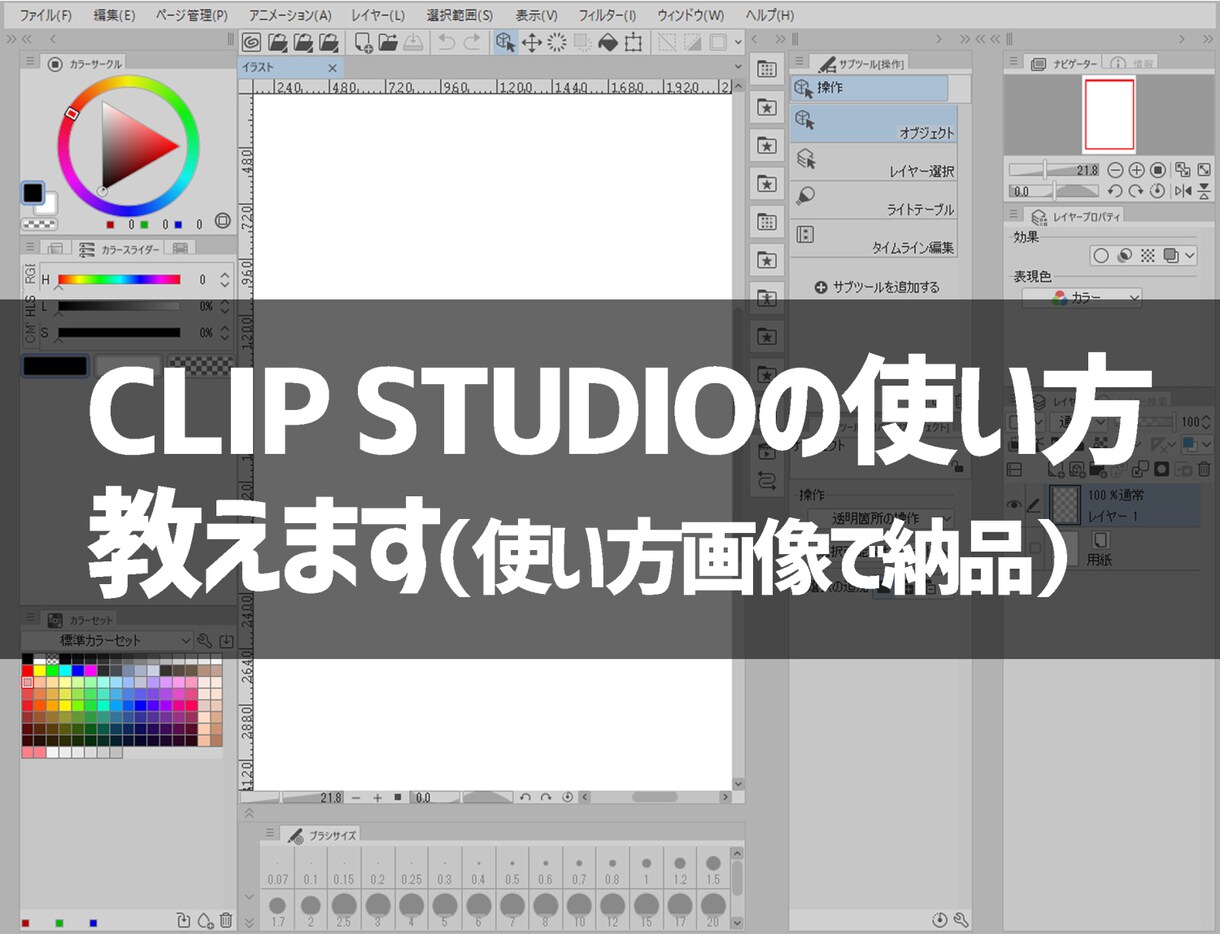Click replace color icon under the color set
The height and width of the screenshot is (934, 1220).
[183, 920]
